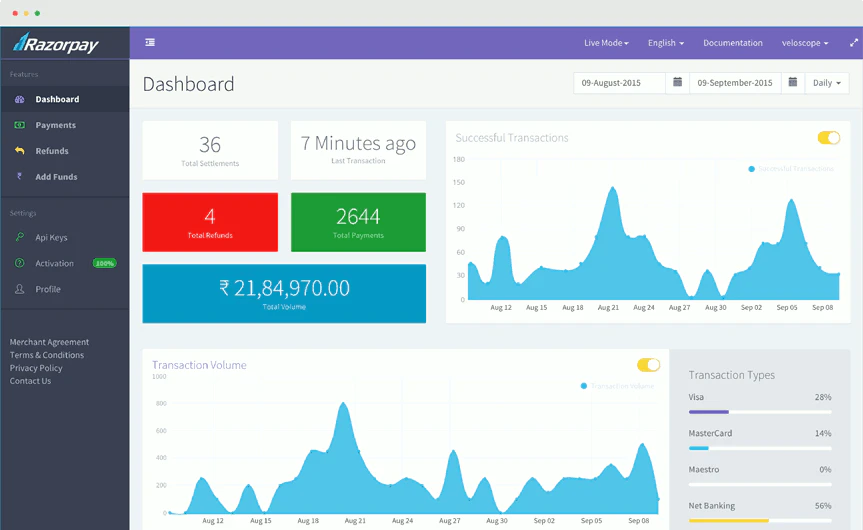This screenshot has height=530, width=863.
Task: Open Profile settings
Action: (65, 289)
